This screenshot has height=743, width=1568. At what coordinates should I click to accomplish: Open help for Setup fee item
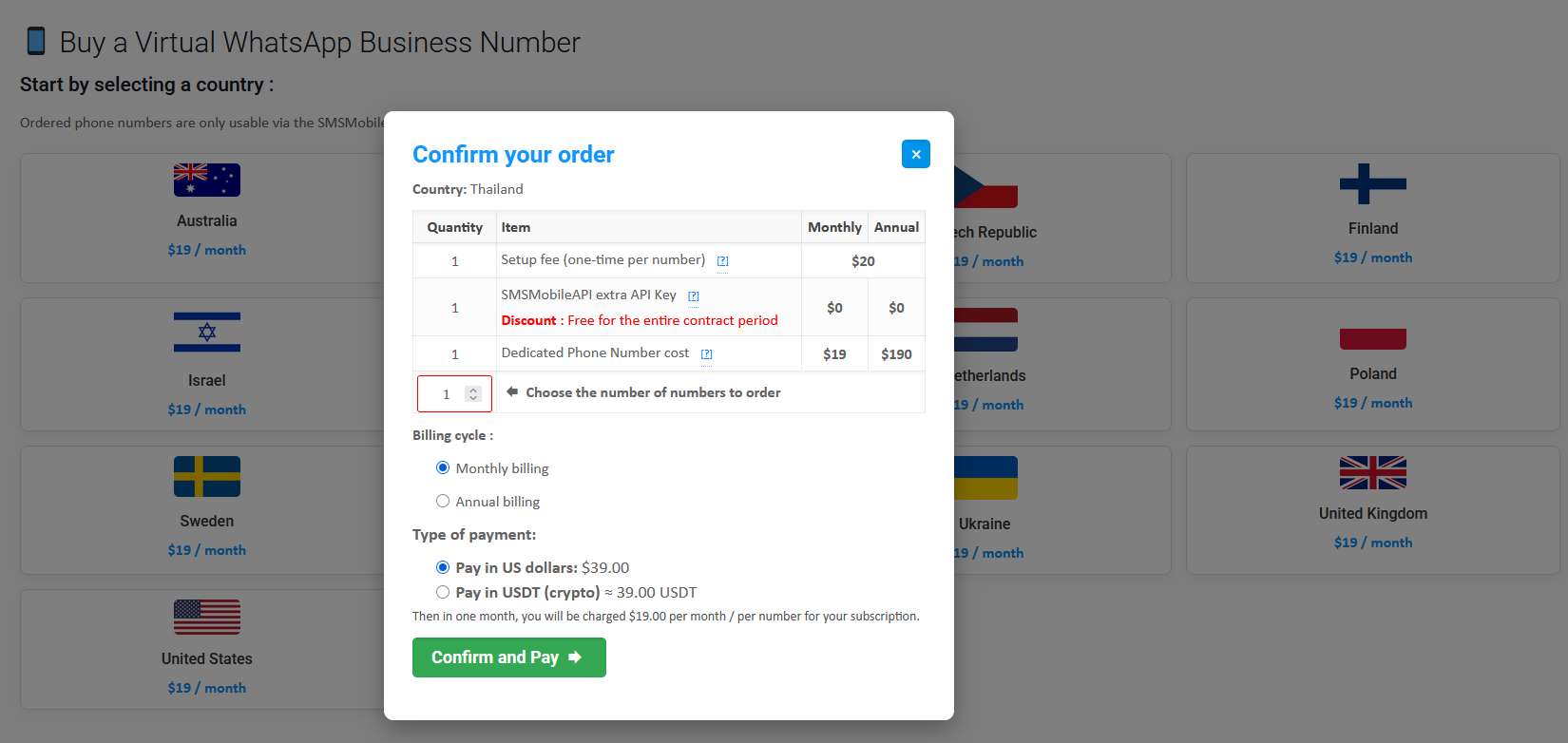point(722,261)
